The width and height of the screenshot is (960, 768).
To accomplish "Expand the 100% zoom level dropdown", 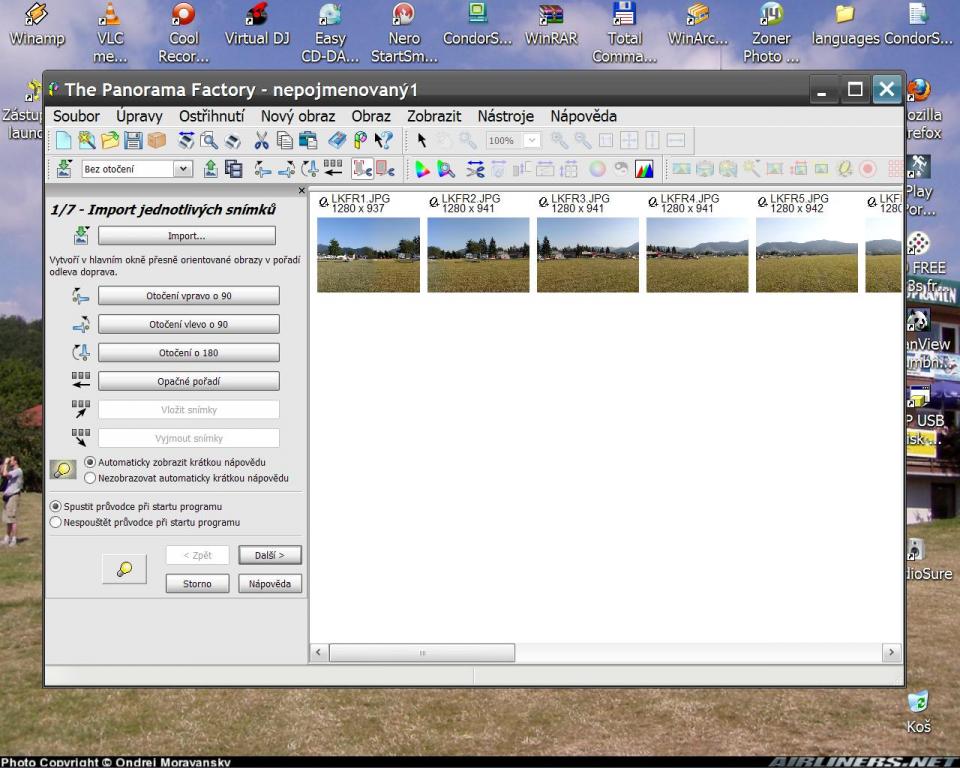I will click(532, 141).
